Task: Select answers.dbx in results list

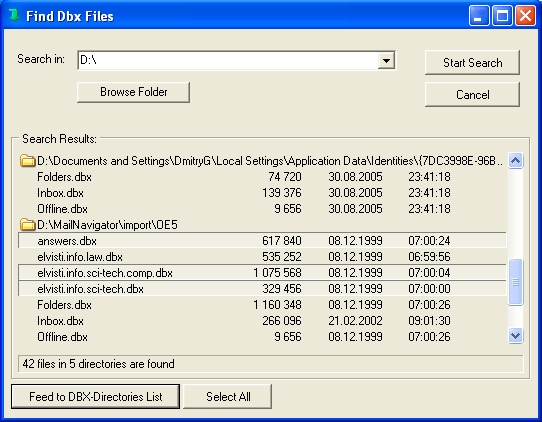Action: coord(262,241)
